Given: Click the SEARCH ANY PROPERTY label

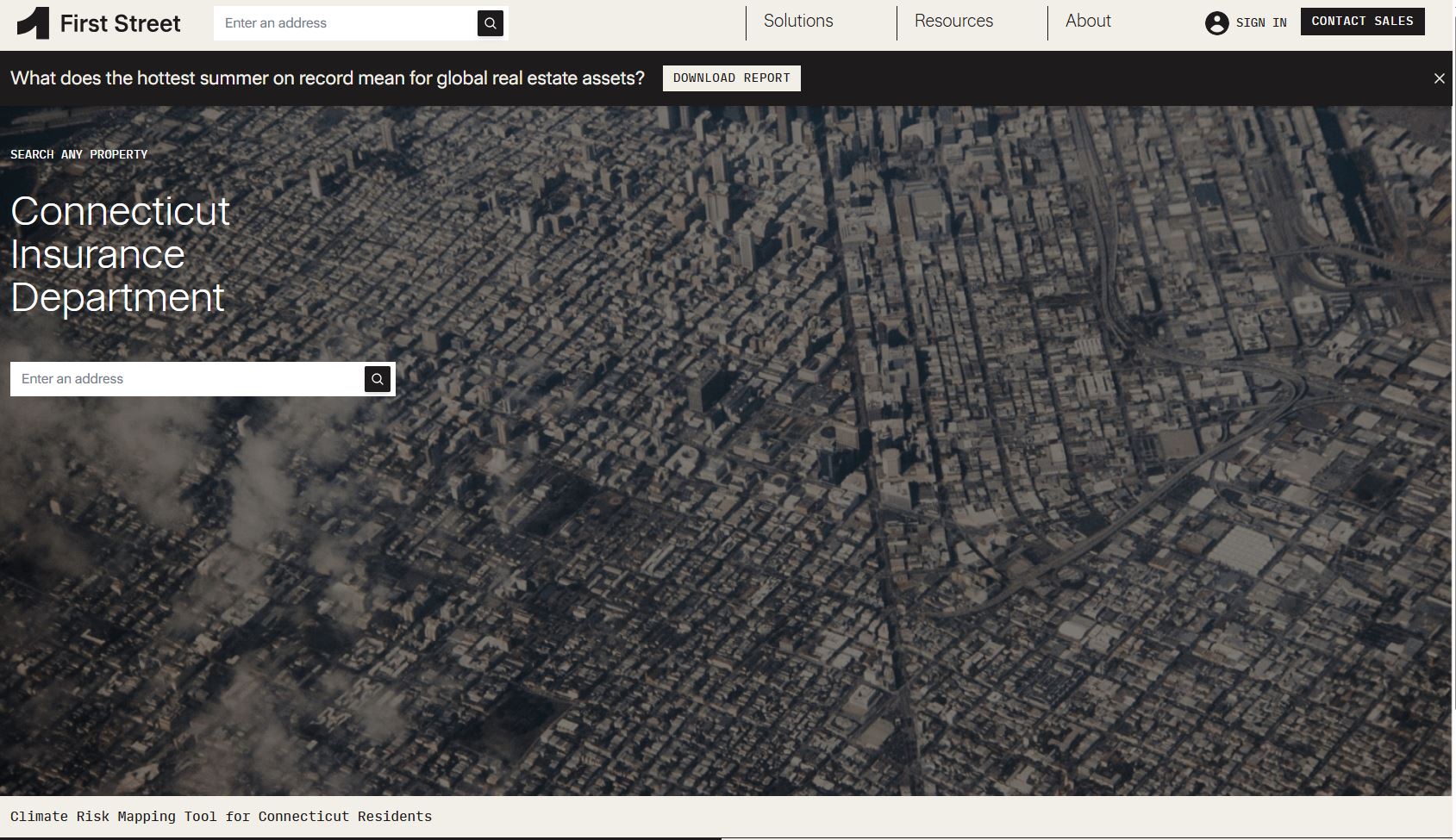Looking at the screenshot, I should coord(78,154).
